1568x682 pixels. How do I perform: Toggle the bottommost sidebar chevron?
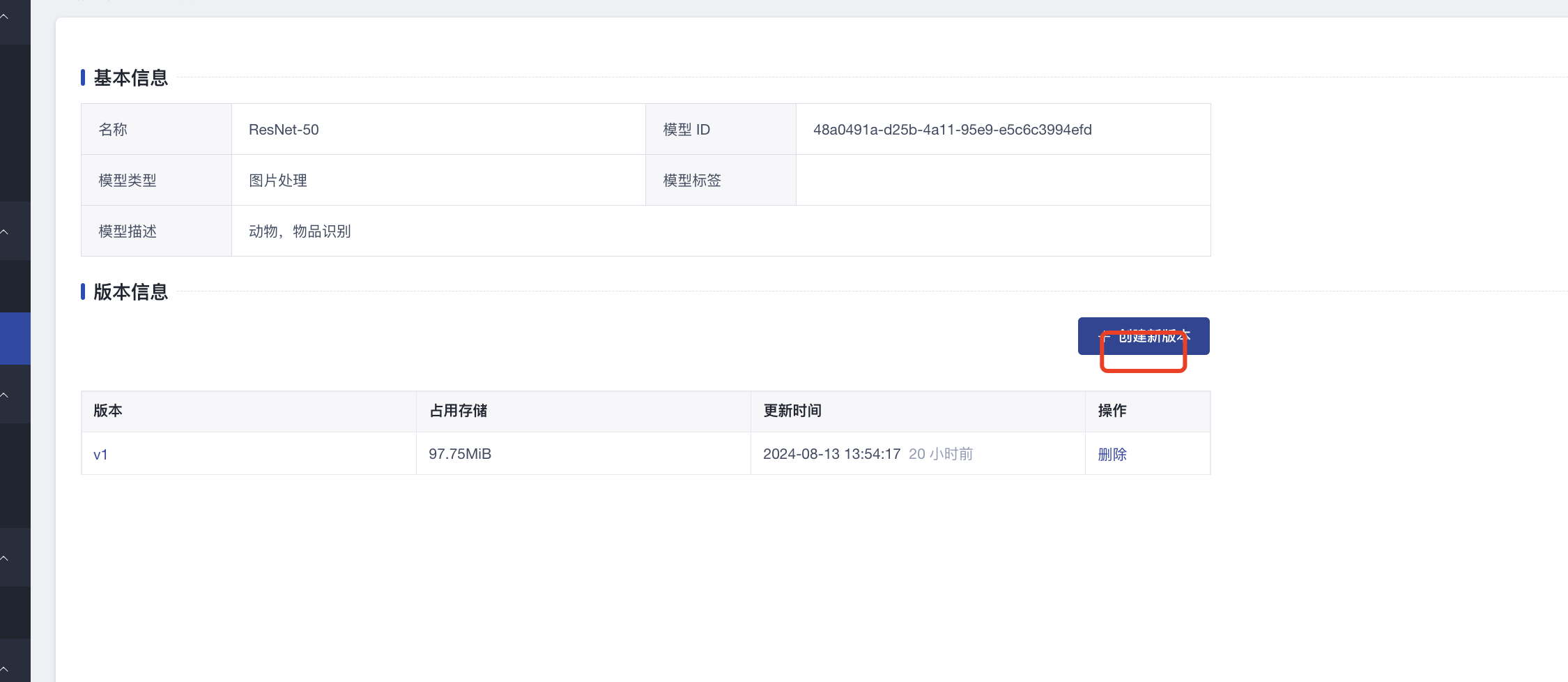tap(5, 668)
